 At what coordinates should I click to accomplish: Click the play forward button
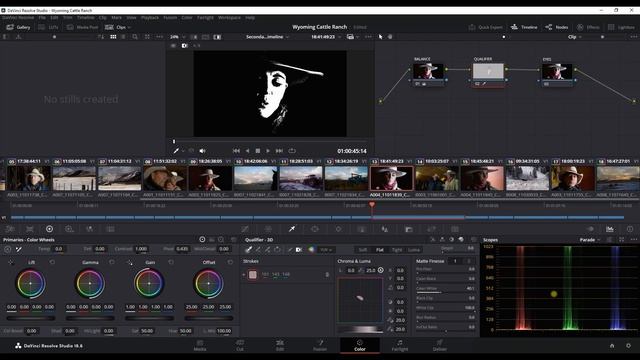(x=268, y=151)
